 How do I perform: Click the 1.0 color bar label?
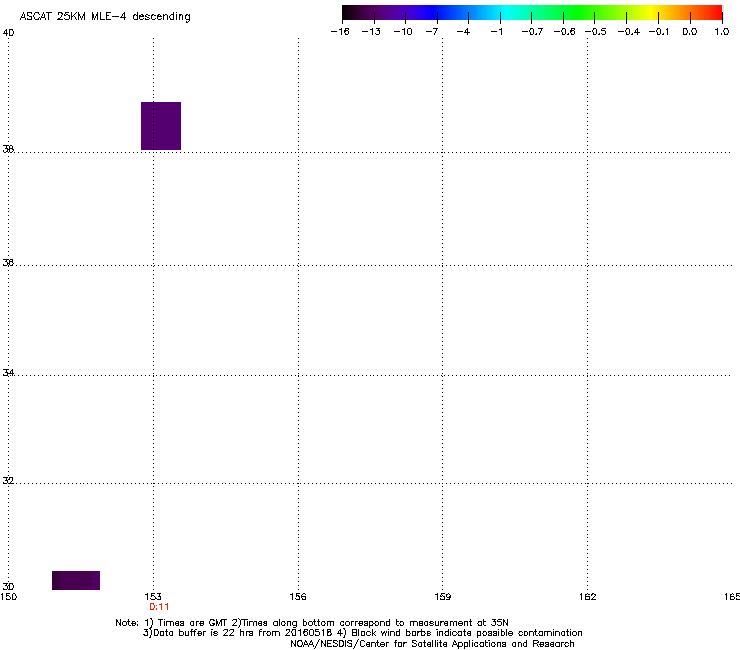click(722, 32)
